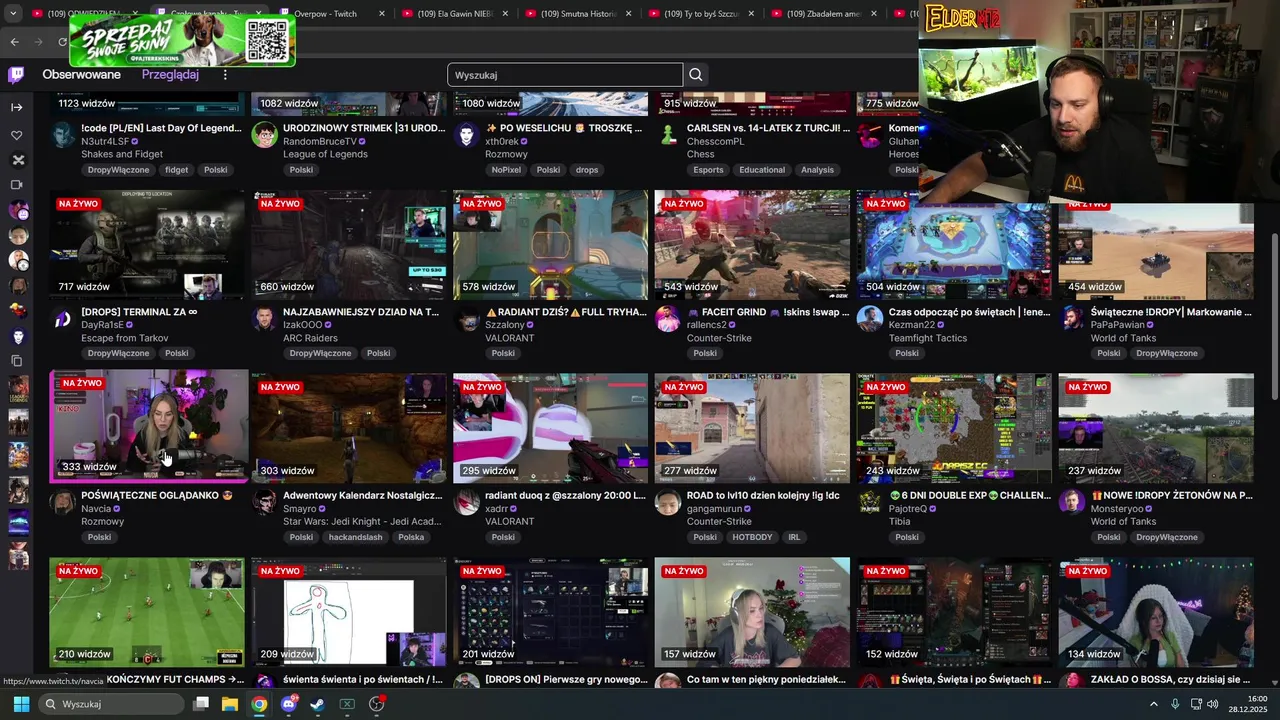Click the HOTBODY tag

(x=752, y=537)
